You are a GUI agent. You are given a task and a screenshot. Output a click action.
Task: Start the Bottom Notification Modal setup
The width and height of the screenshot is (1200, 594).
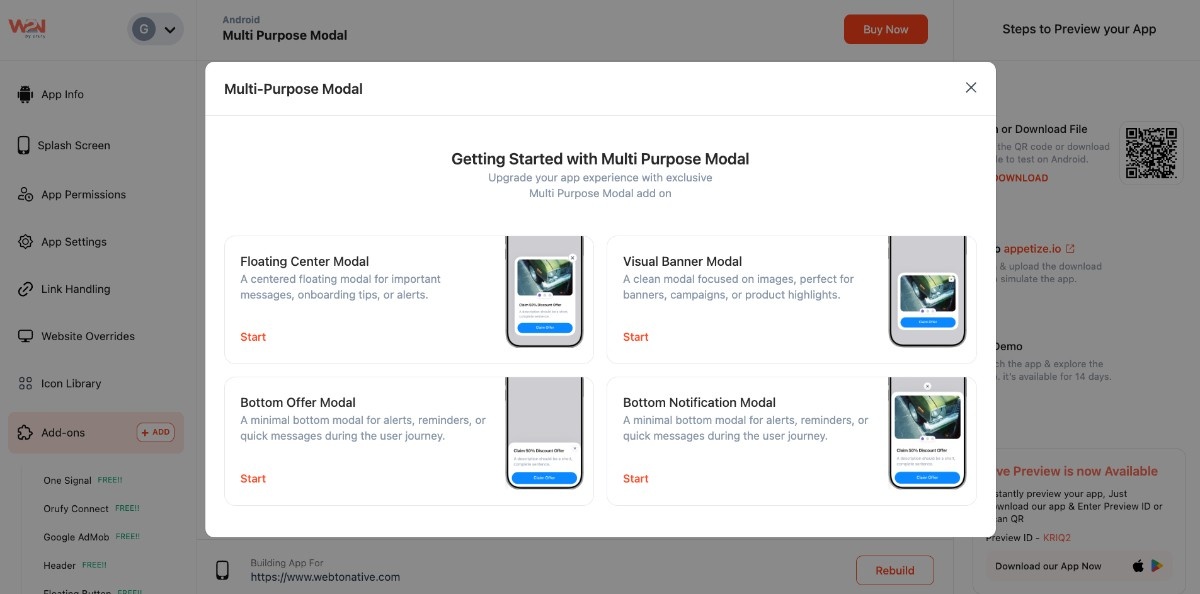coord(636,479)
